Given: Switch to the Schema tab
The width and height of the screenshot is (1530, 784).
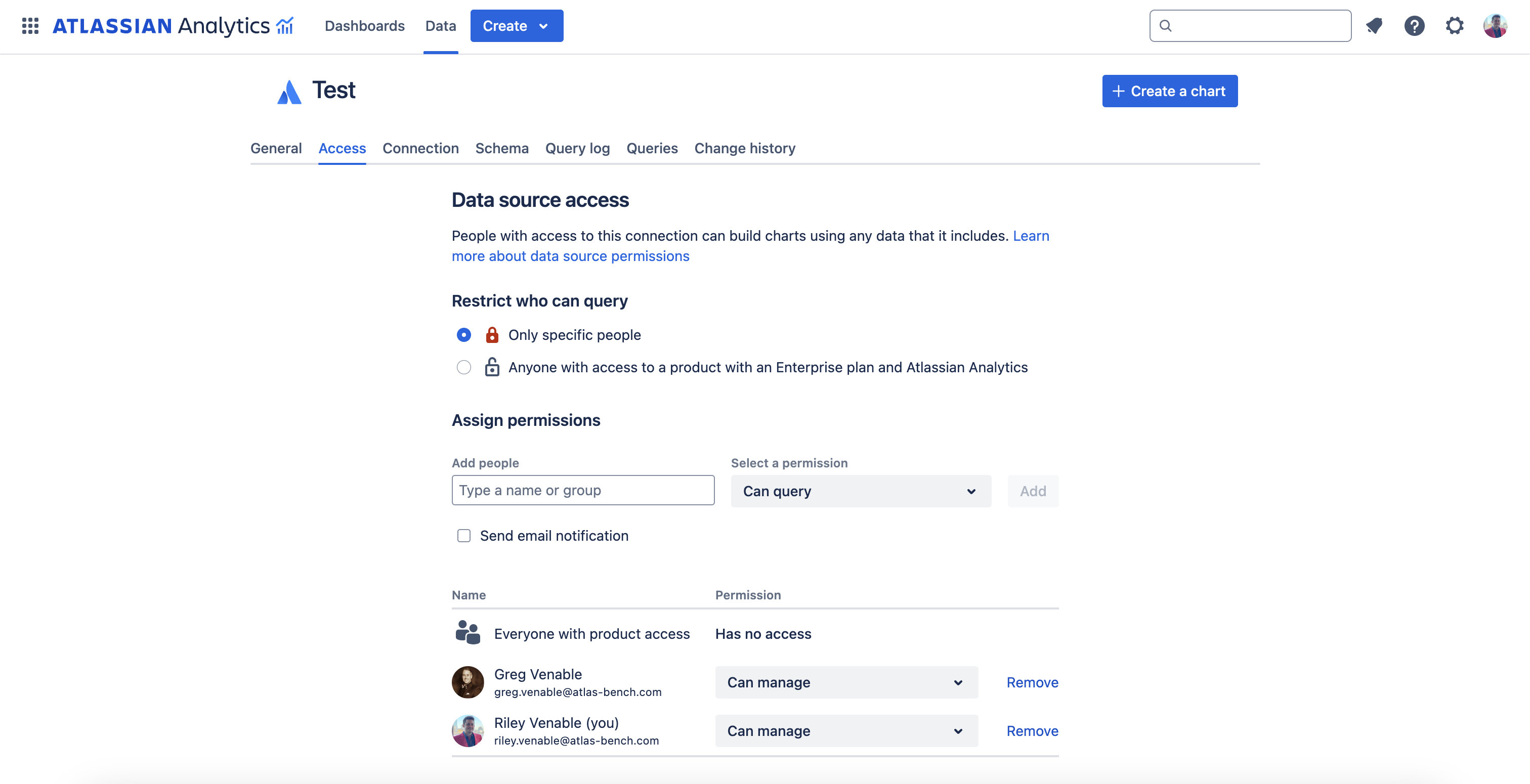Looking at the screenshot, I should click(x=502, y=148).
